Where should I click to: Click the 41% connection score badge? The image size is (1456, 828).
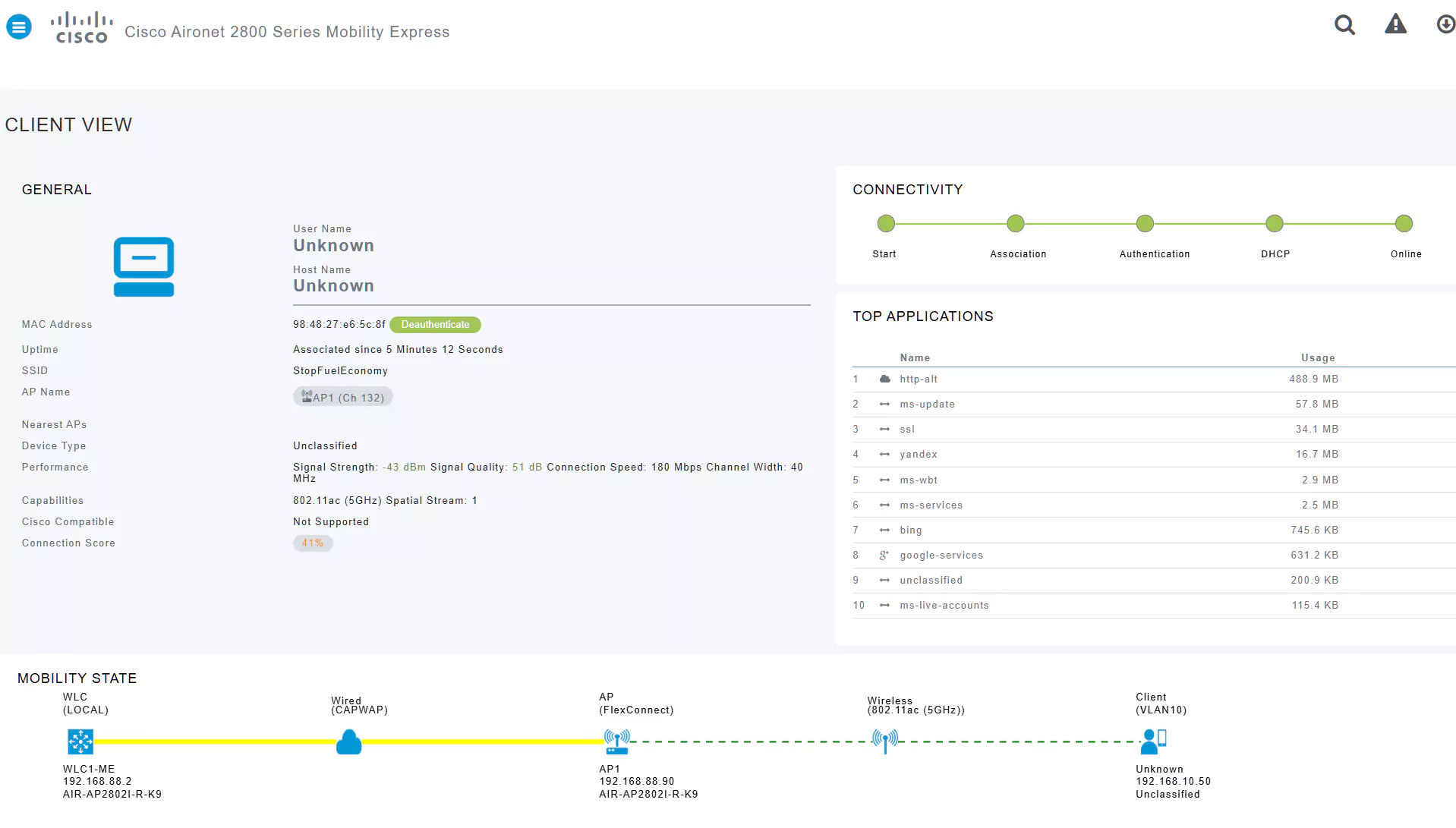[x=313, y=543]
